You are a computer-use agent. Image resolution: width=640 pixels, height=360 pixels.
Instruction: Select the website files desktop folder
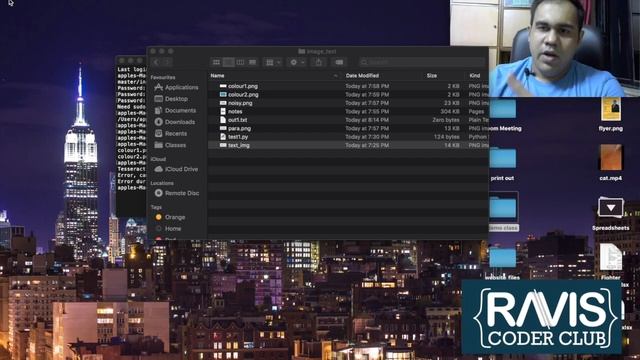point(503,258)
